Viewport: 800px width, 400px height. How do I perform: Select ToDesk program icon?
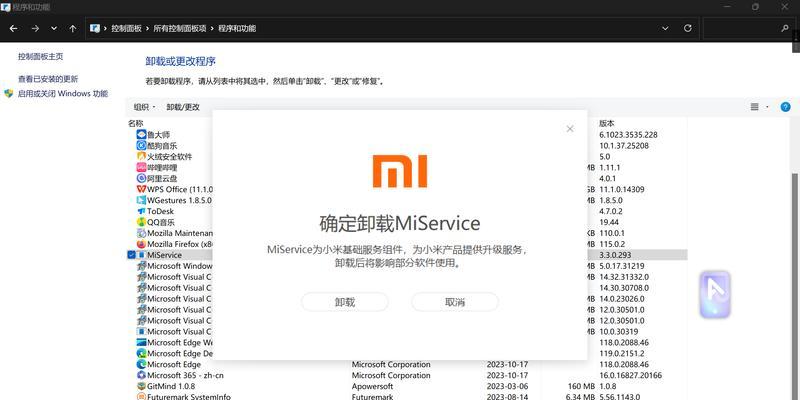pyautogui.click(x=141, y=211)
